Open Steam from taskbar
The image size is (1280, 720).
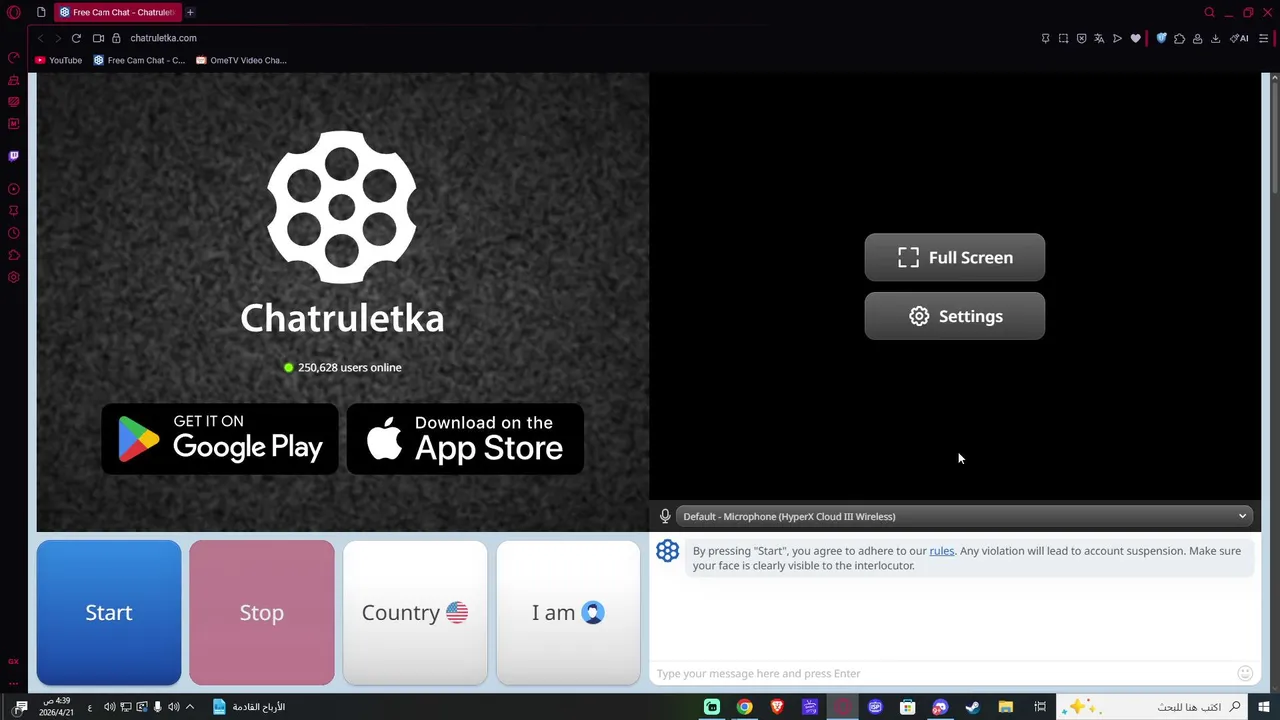click(972, 707)
